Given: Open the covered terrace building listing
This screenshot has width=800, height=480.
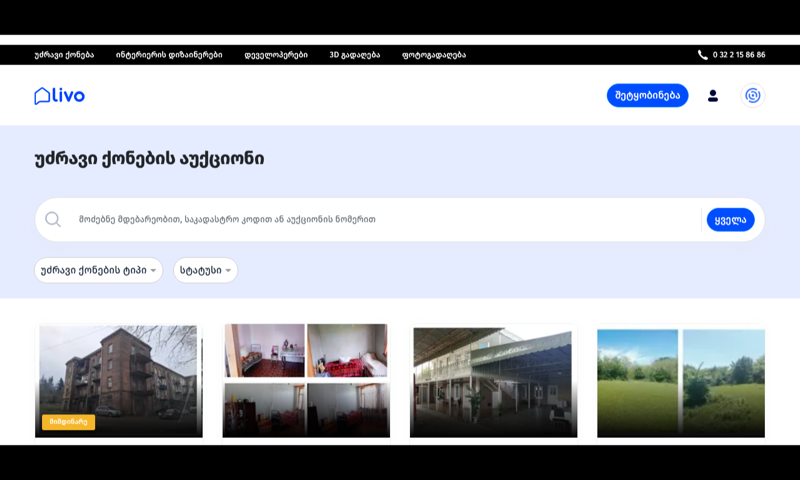Looking at the screenshot, I should pyautogui.click(x=493, y=381).
